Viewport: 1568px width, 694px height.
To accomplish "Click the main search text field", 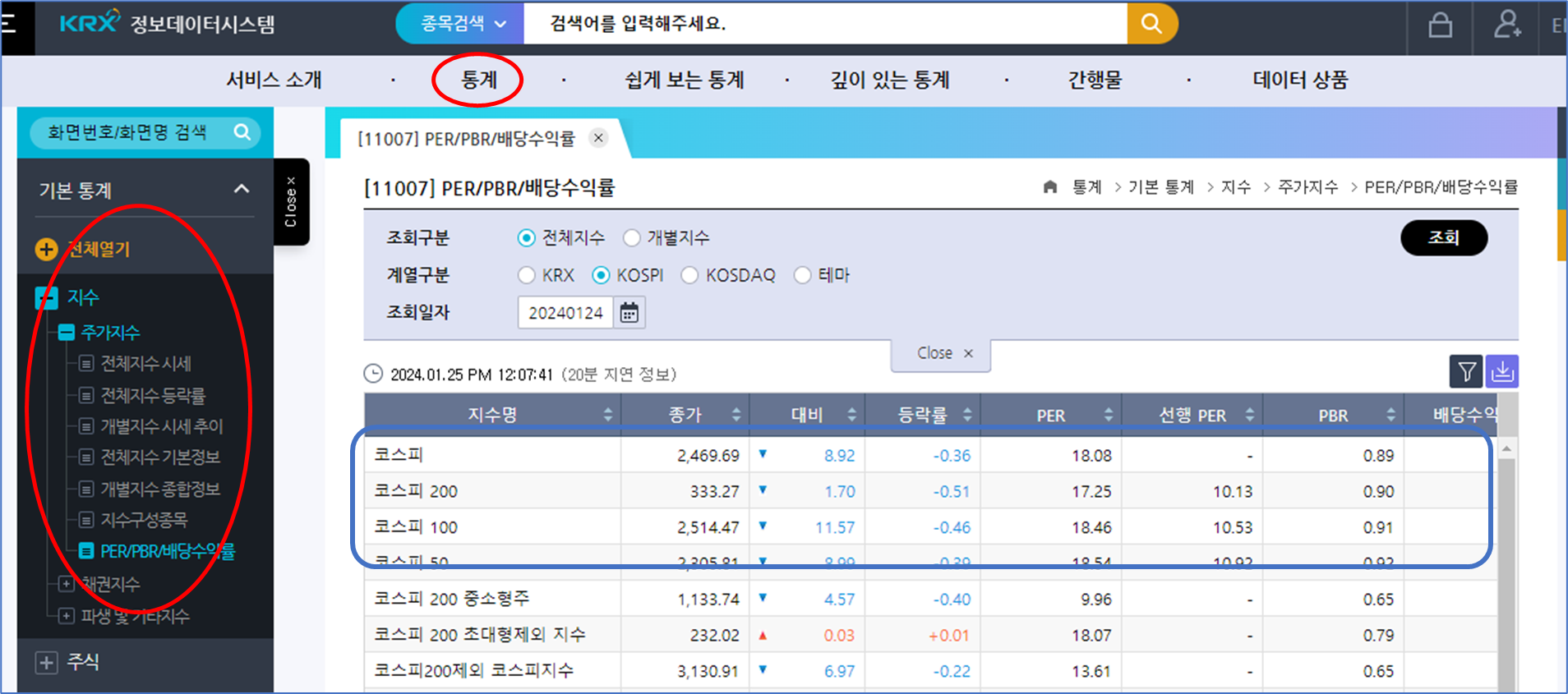I will [825, 24].
